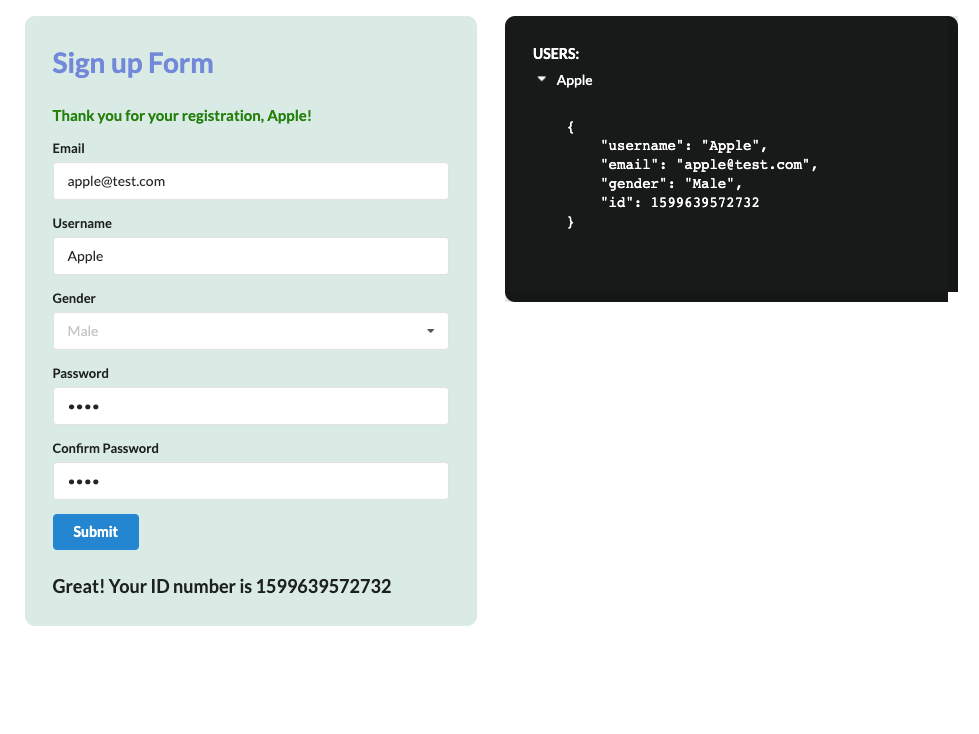Click the "email" line in JSON output
979x734 pixels.
pyautogui.click(x=709, y=165)
